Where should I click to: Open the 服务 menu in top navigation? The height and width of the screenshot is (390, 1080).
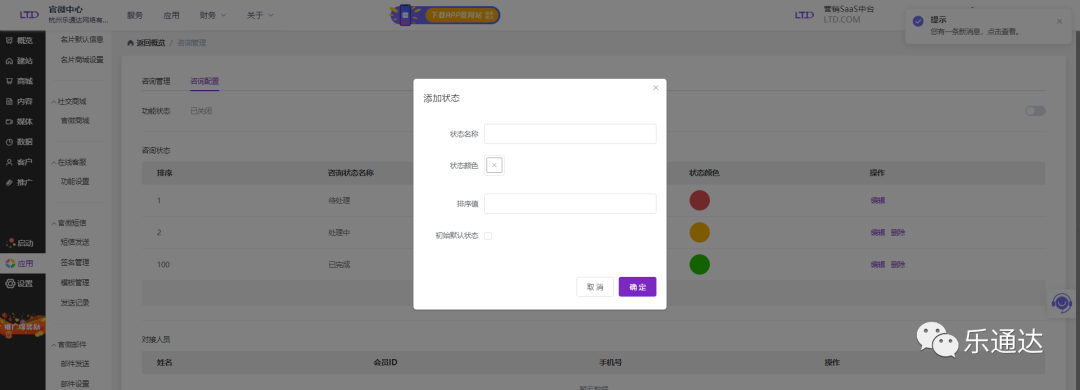coord(135,15)
